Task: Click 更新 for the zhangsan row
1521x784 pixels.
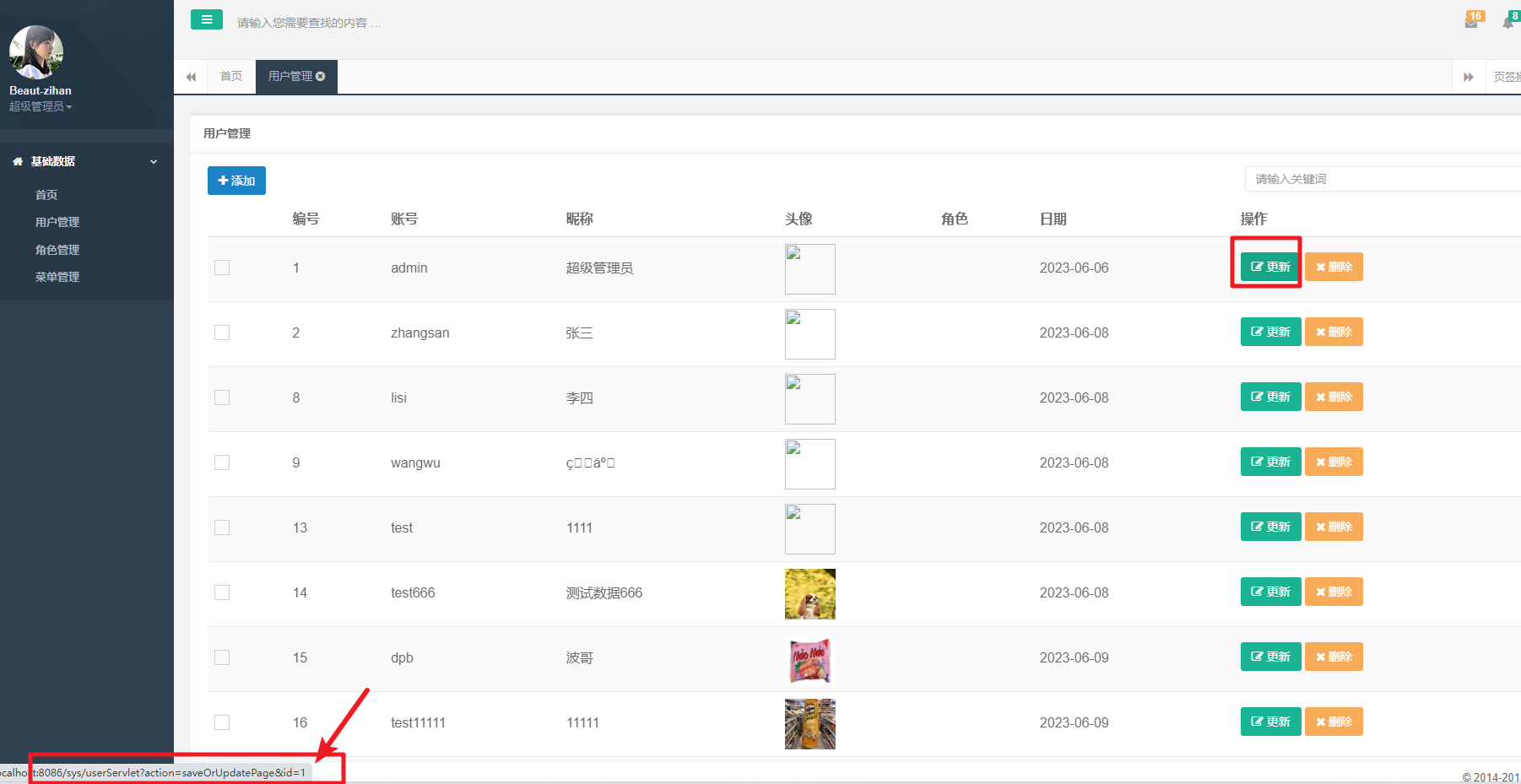Action: coord(1270,332)
